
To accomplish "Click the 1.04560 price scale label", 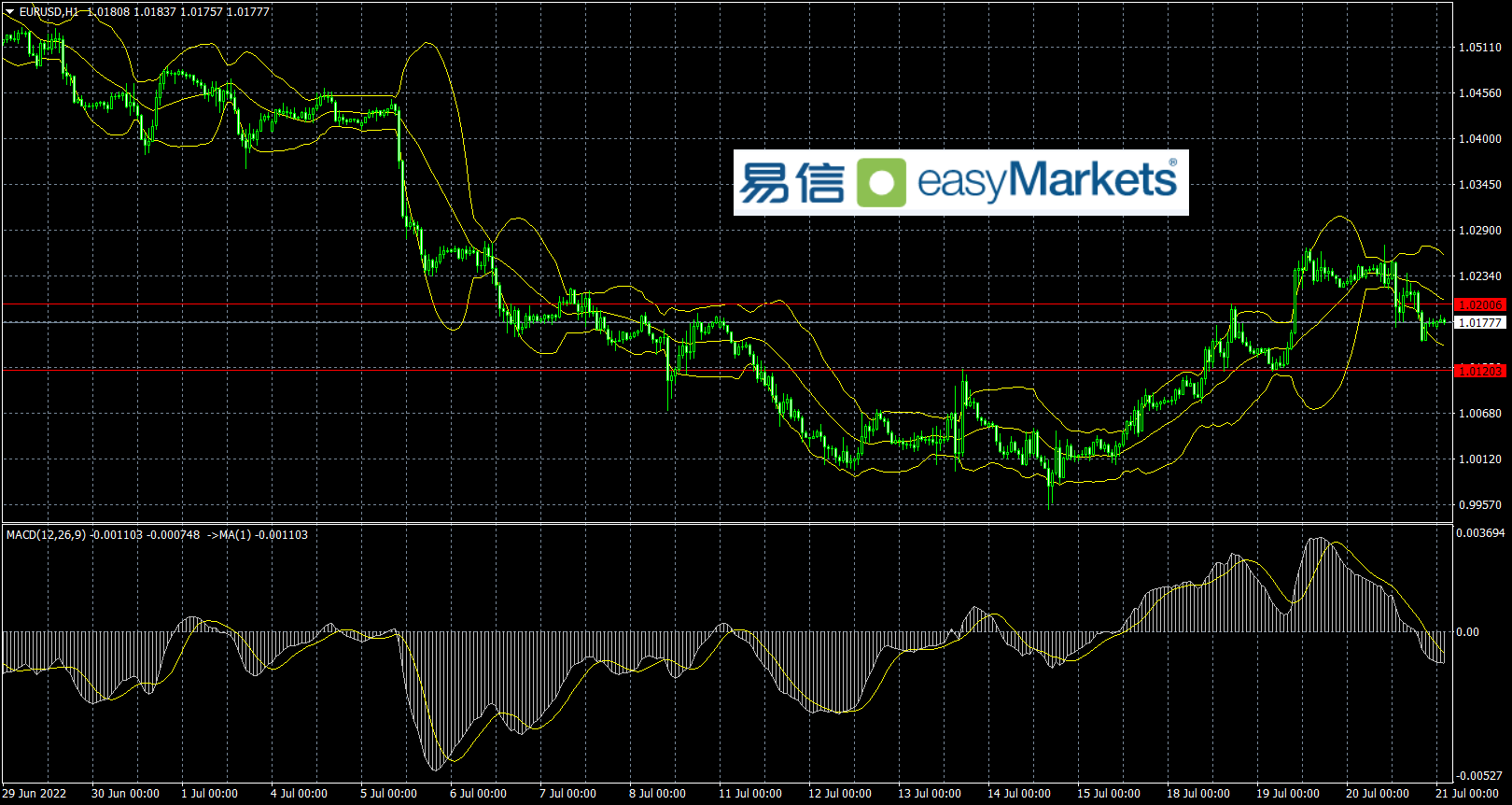I will pyautogui.click(x=1480, y=93).
